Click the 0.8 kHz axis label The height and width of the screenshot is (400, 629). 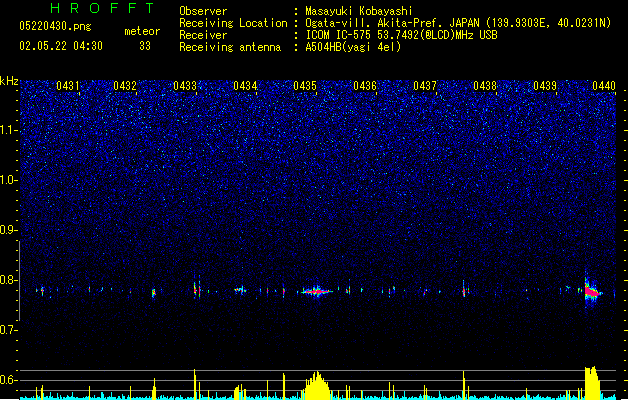click(x=8, y=280)
